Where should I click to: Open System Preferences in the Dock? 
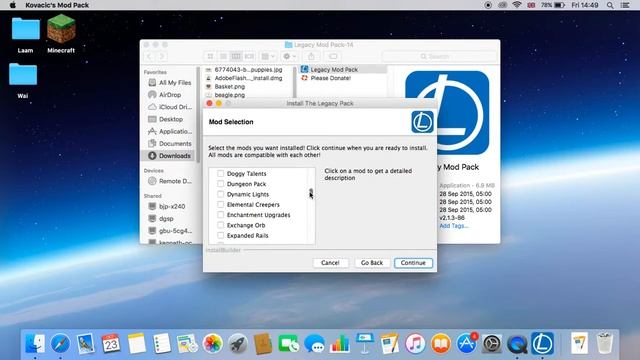[x=491, y=343]
